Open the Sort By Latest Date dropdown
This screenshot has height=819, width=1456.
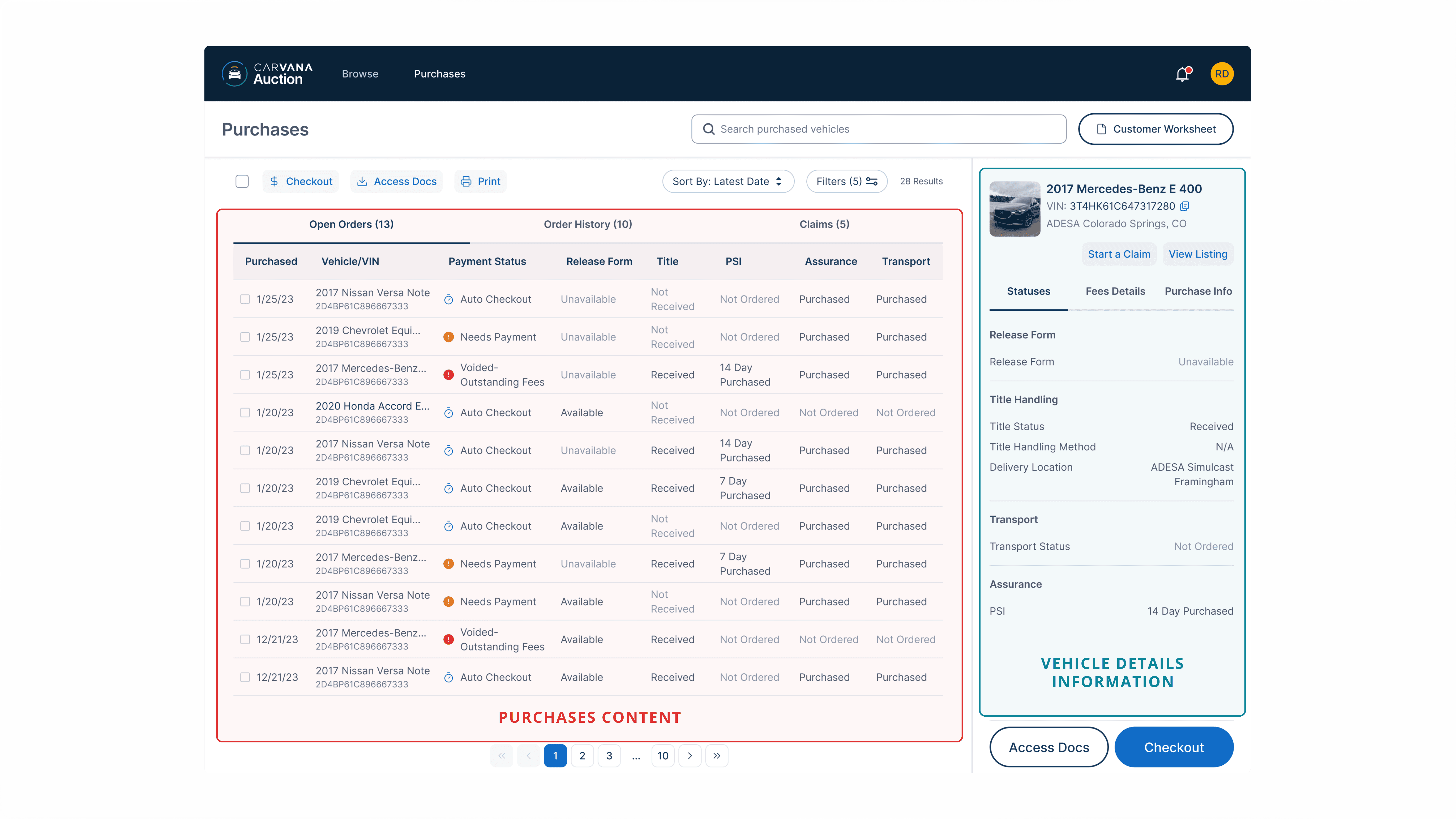point(728,181)
